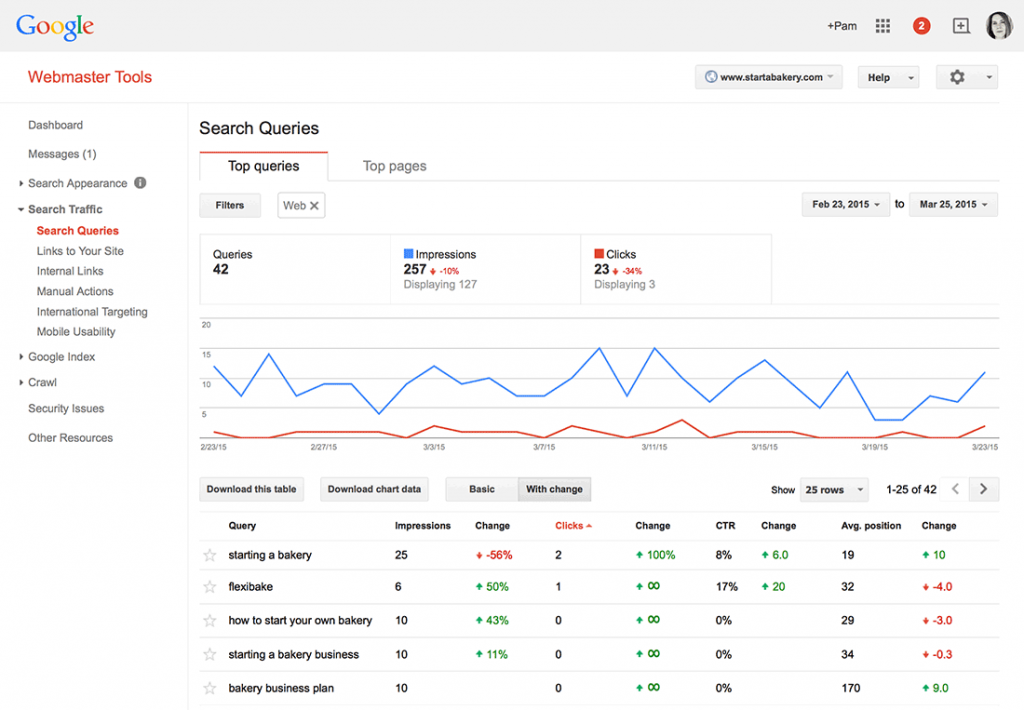Star 'how to start your own bakery'

(210, 621)
